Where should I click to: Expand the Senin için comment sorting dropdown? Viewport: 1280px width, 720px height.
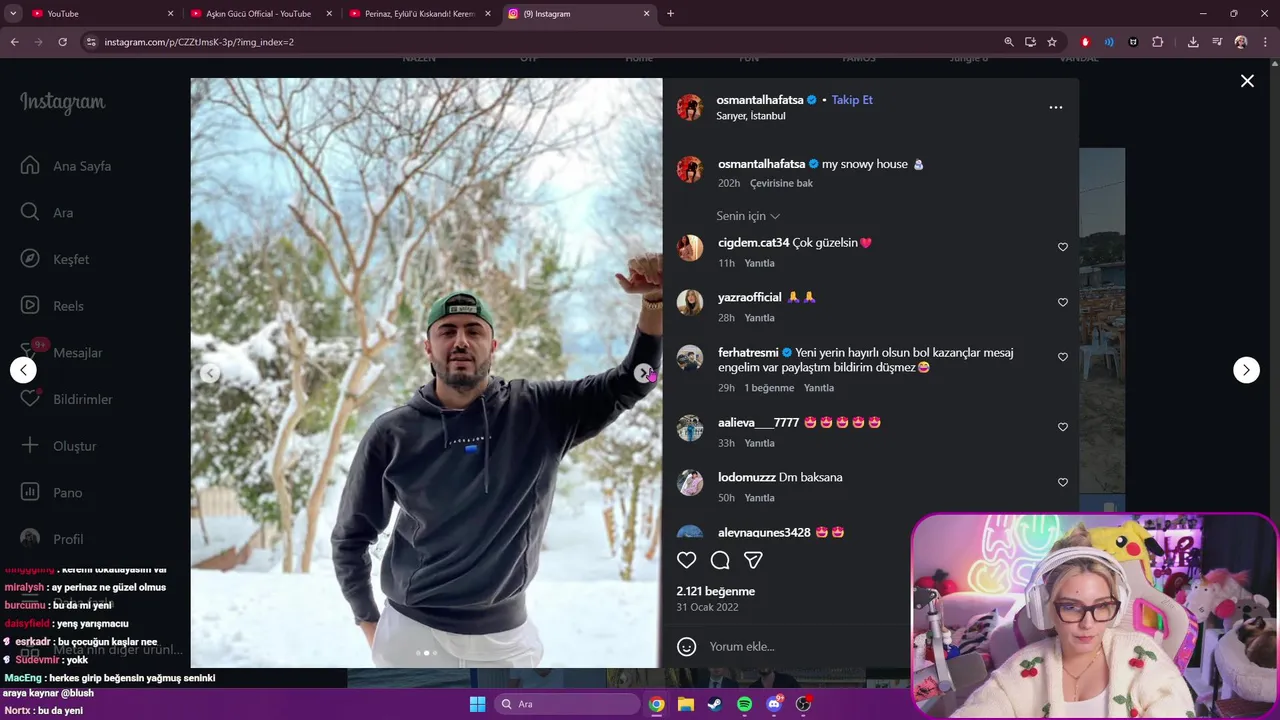(x=748, y=216)
